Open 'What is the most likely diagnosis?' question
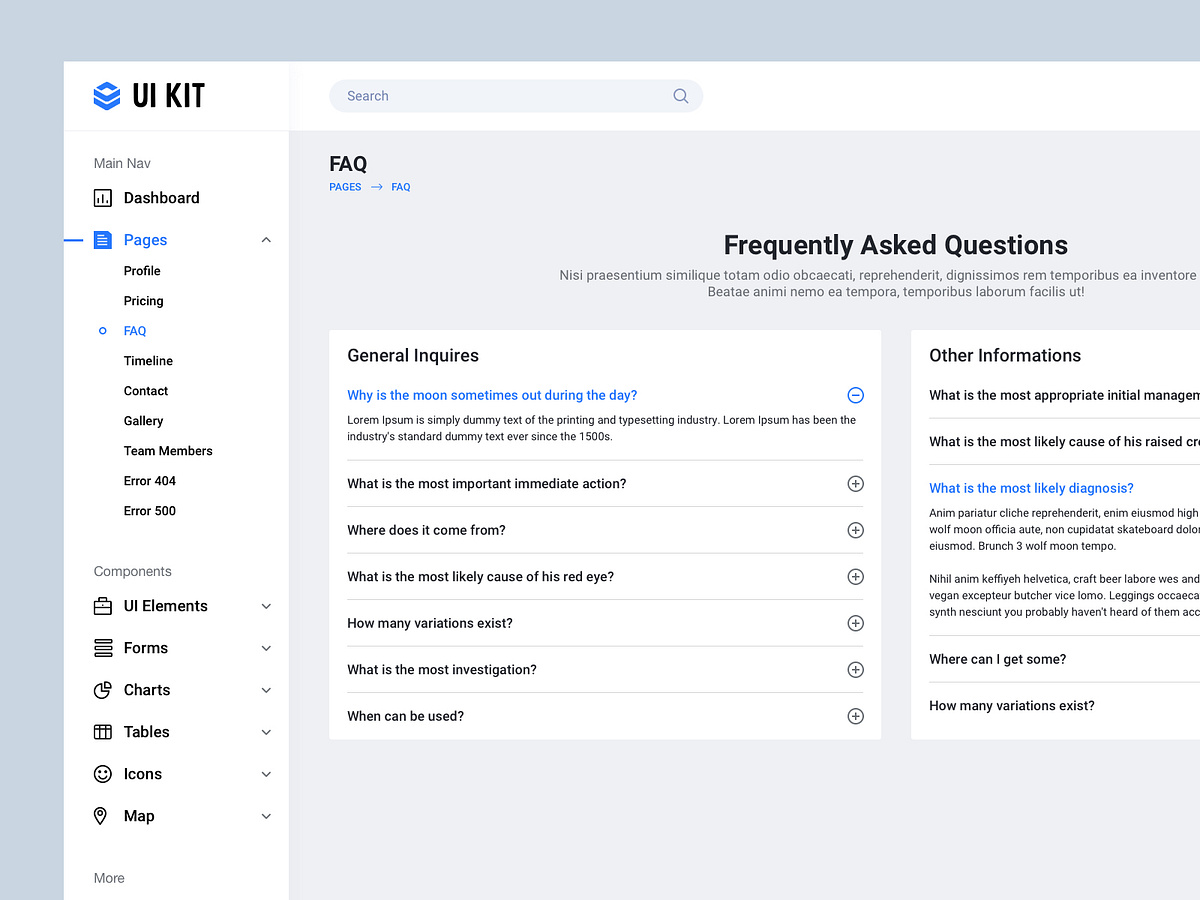1200x900 pixels. (x=1031, y=487)
